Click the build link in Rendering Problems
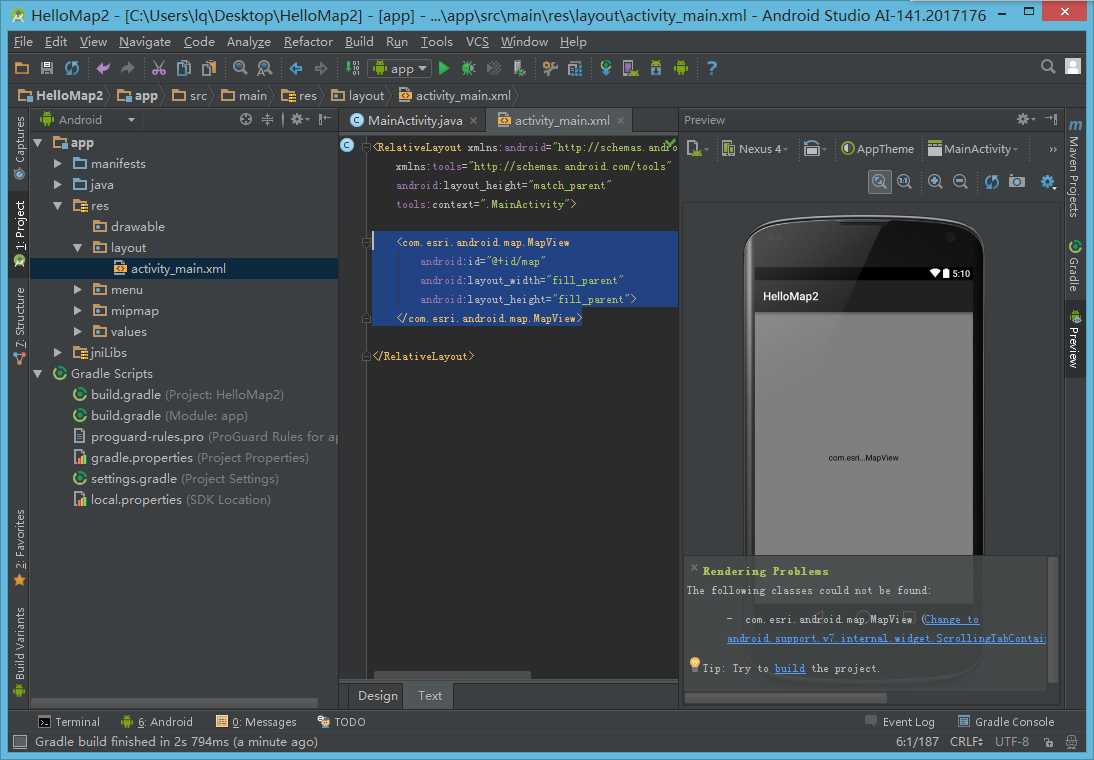Screen dimensions: 1094x760 (789, 668)
